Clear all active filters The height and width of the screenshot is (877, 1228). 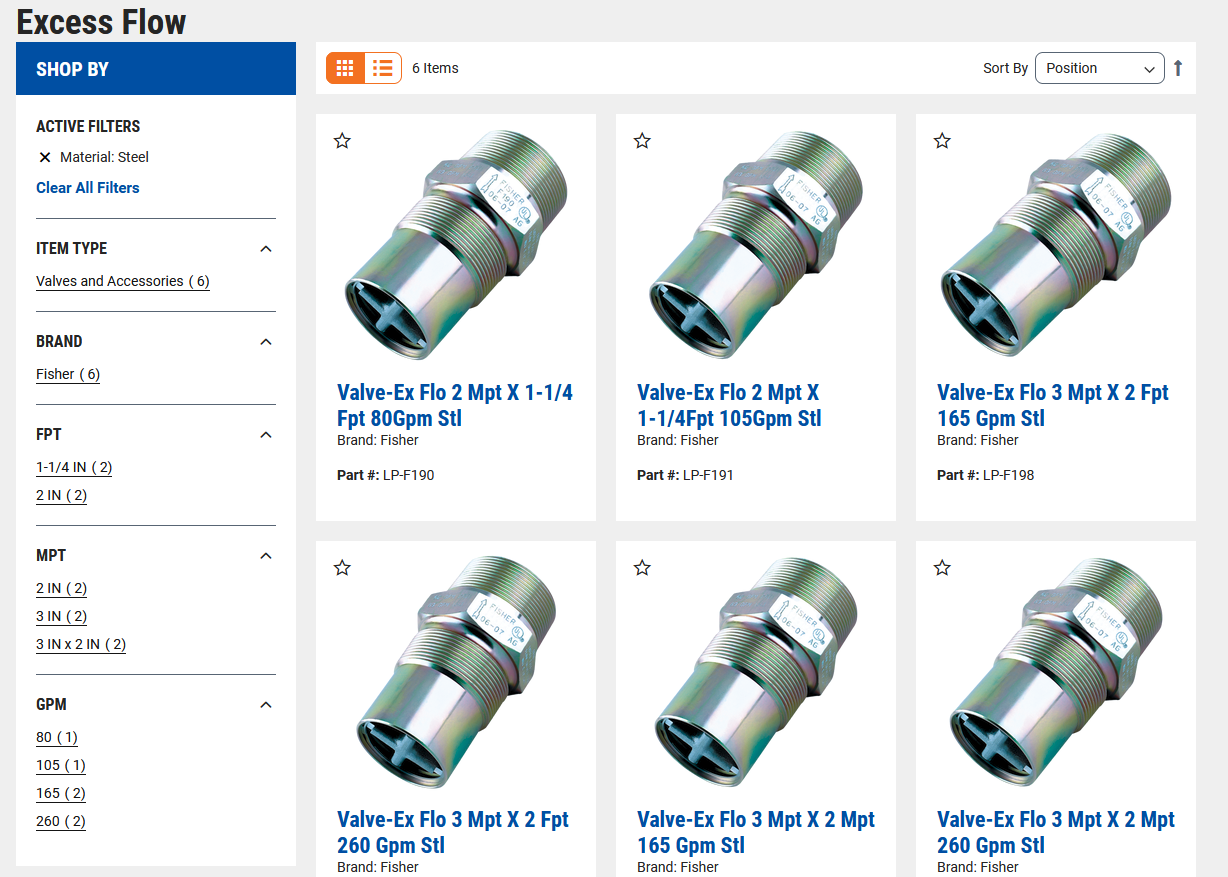point(88,188)
